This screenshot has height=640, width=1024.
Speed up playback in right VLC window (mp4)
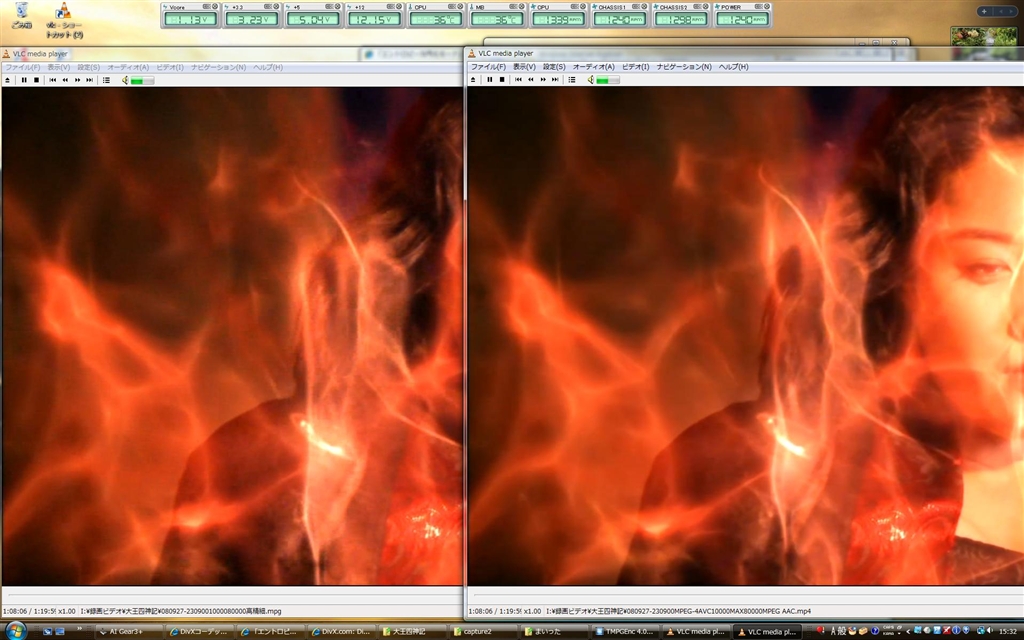543,80
